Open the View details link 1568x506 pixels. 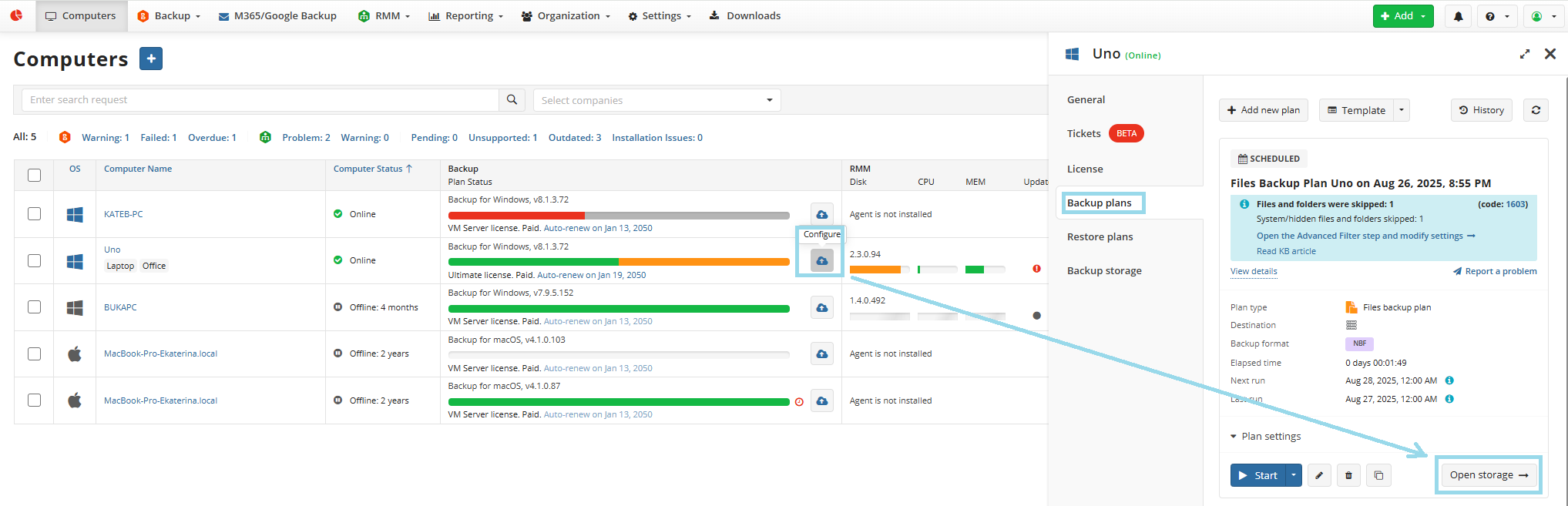(1254, 271)
